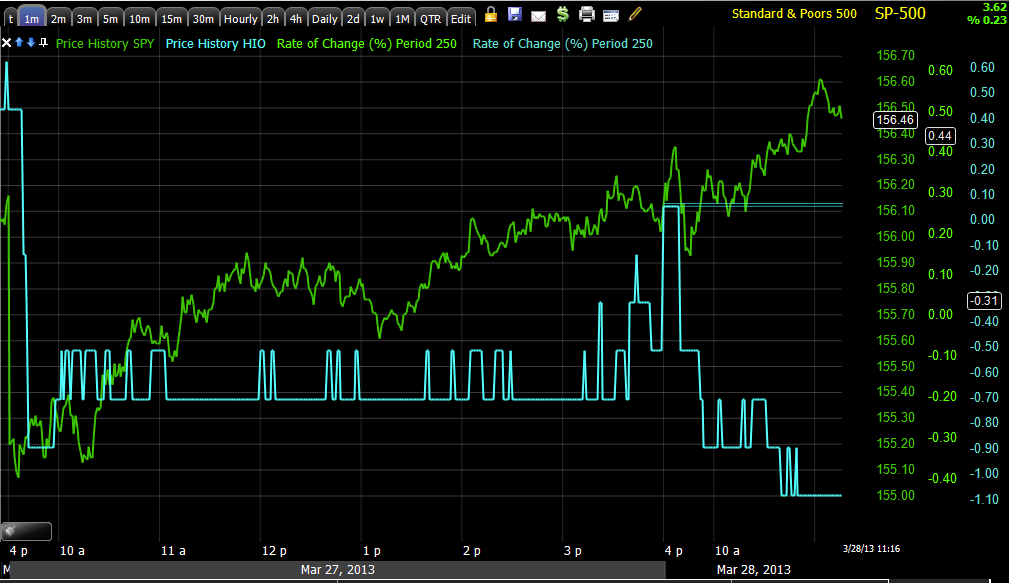Close the indicator panel with X icon
Screen dimensions: 1009x583
6,42
